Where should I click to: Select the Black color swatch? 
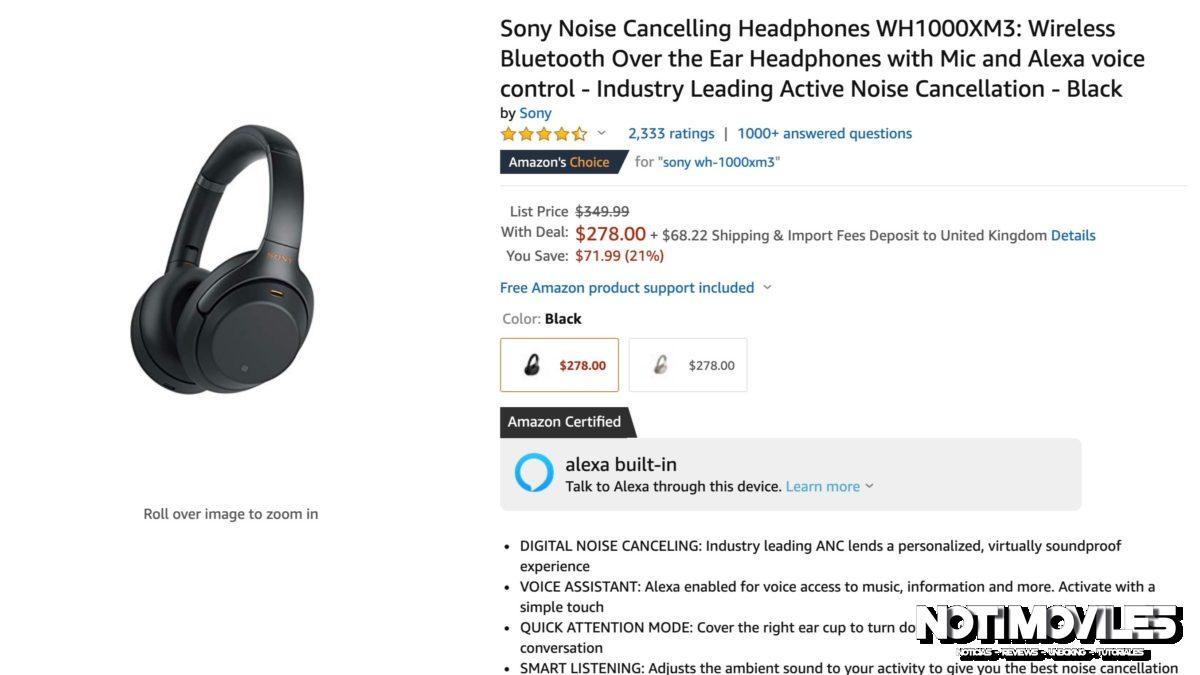[558, 364]
